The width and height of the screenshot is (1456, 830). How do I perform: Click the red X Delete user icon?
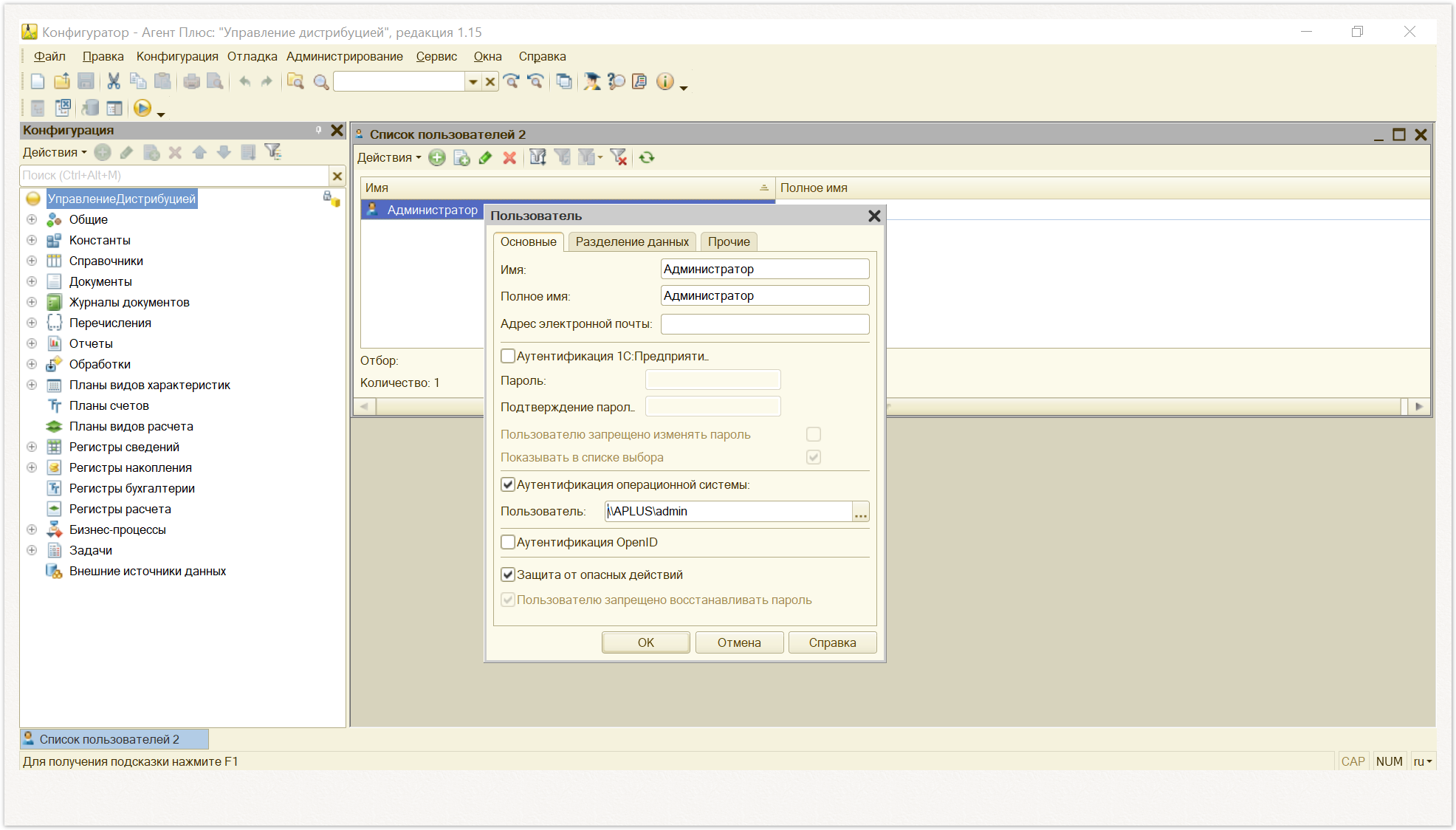509,158
